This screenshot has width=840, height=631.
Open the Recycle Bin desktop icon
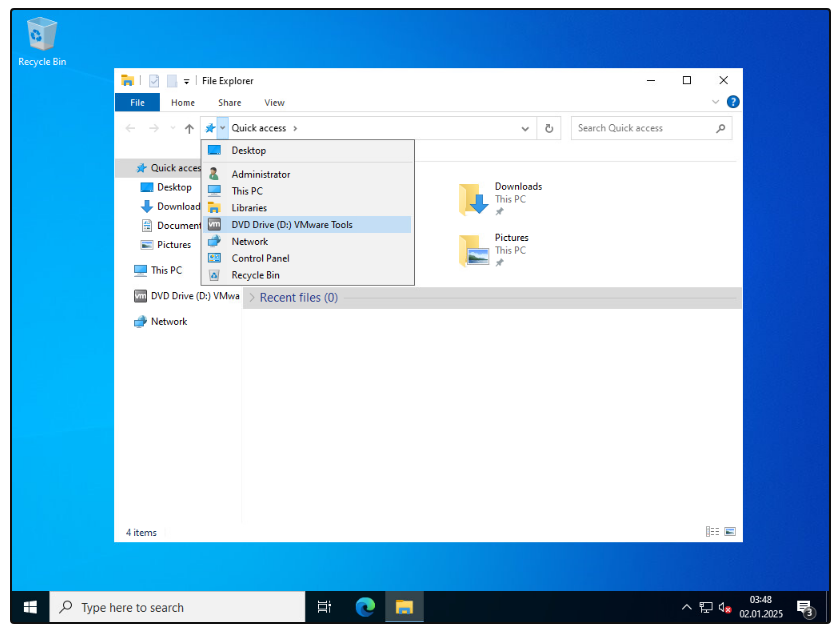(x=42, y=42)
